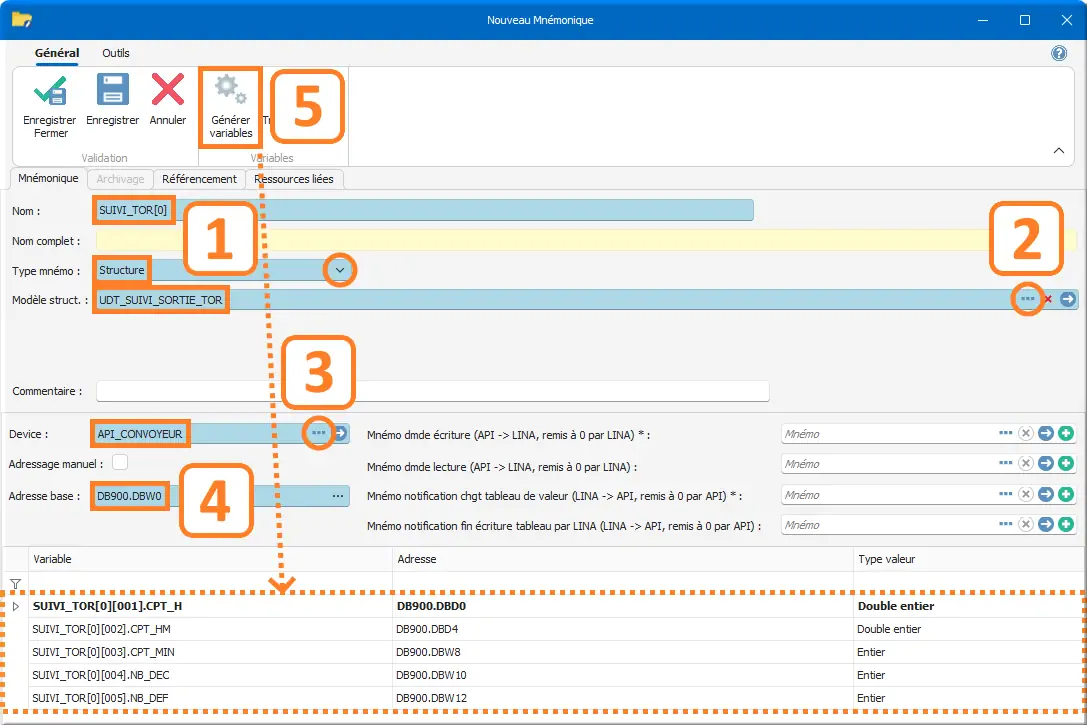
Task: Clear Mnémo dmde lecture with the x icon
Action: click(1026, 463)
